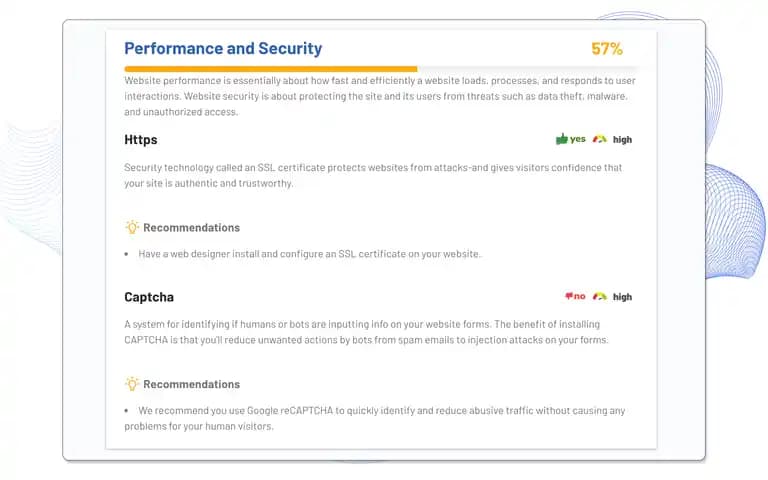The width and height of the screenshot is (768, 480).
Task: Click the priority gauge icon in Captcha row
Action: point(600,296)
